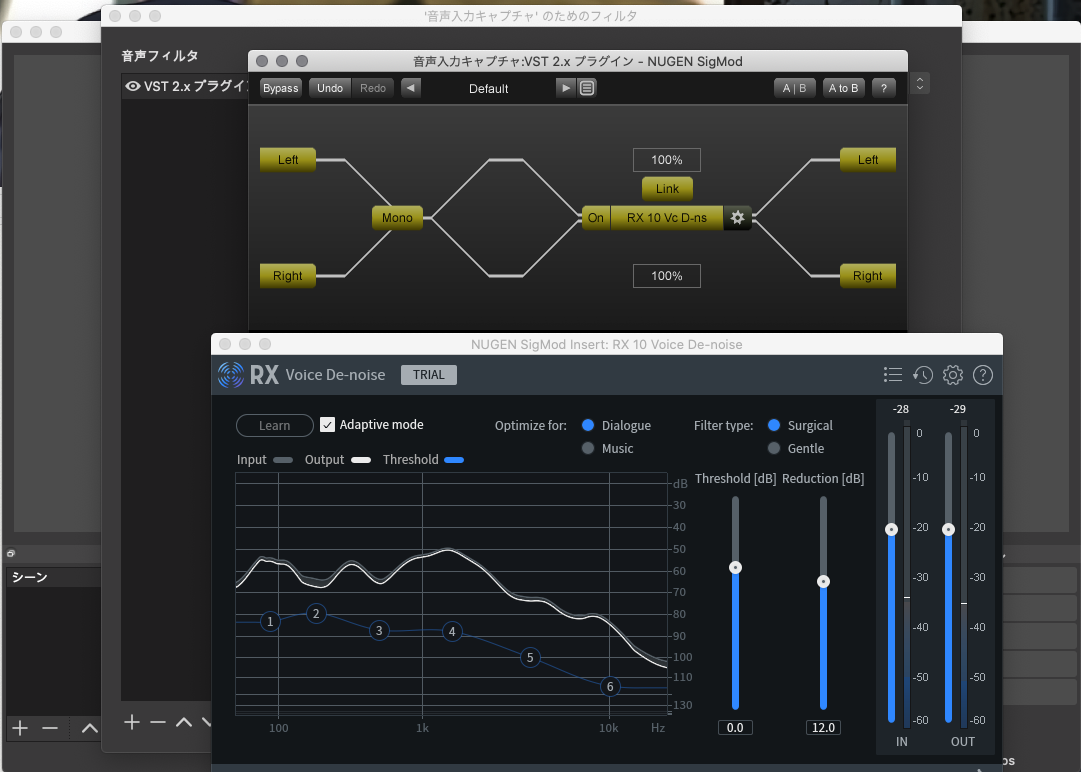This screenshot has height=772, width=1081.
Task: Click Right output module in SigMod
Action: coord(868,276)
